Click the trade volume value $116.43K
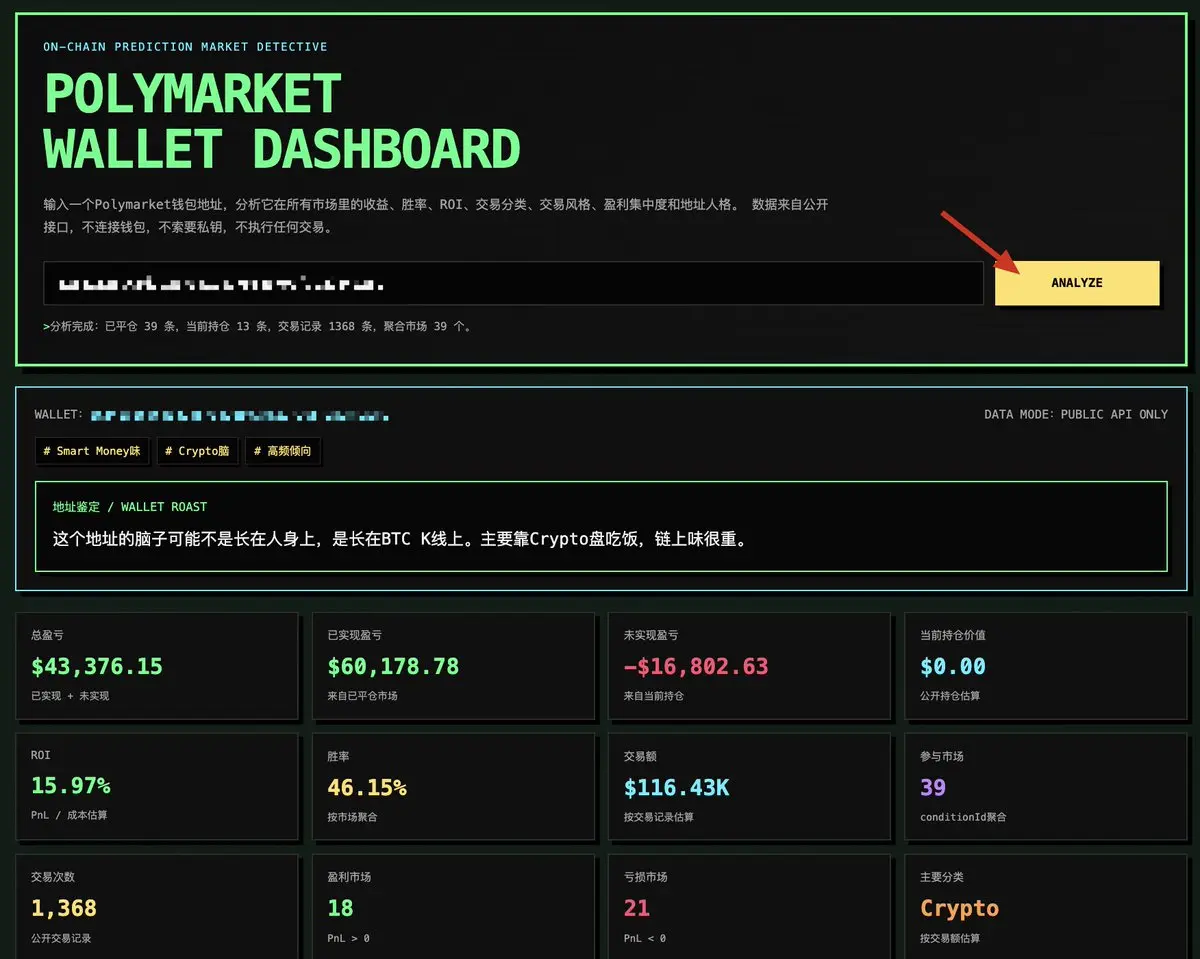Image resolution: width=1200 pixels, height=959 pixels. pos(677,787)
